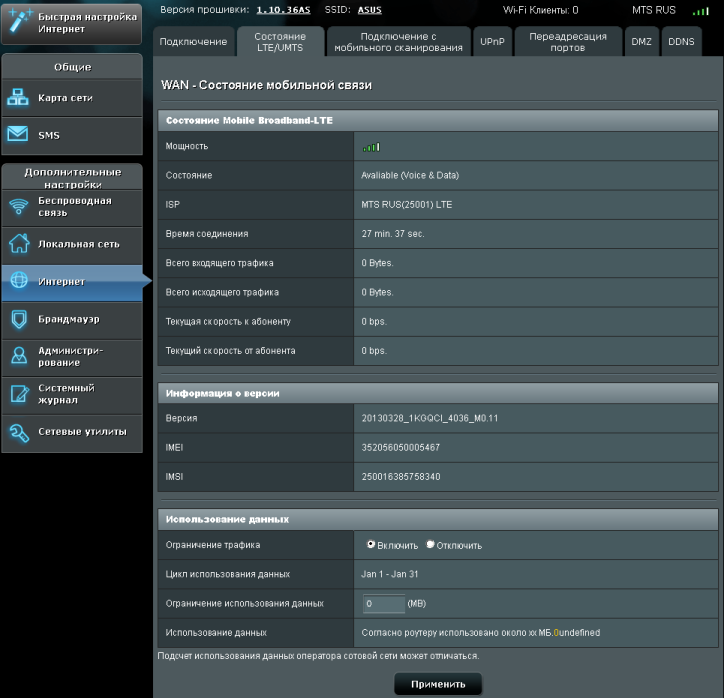Image resolution: width=724 pixels, height=698 pixels.
Task: Open the DDNS tab
Action: [x=681, y=42]
